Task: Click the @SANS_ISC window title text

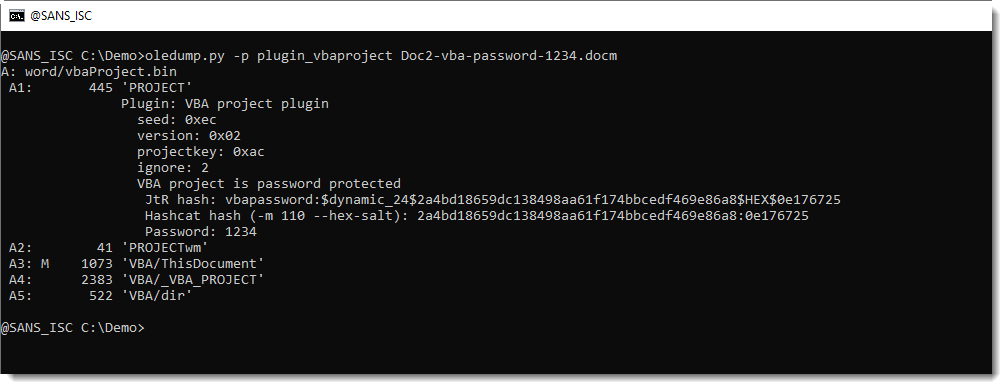Action: [x=61, y=16]
